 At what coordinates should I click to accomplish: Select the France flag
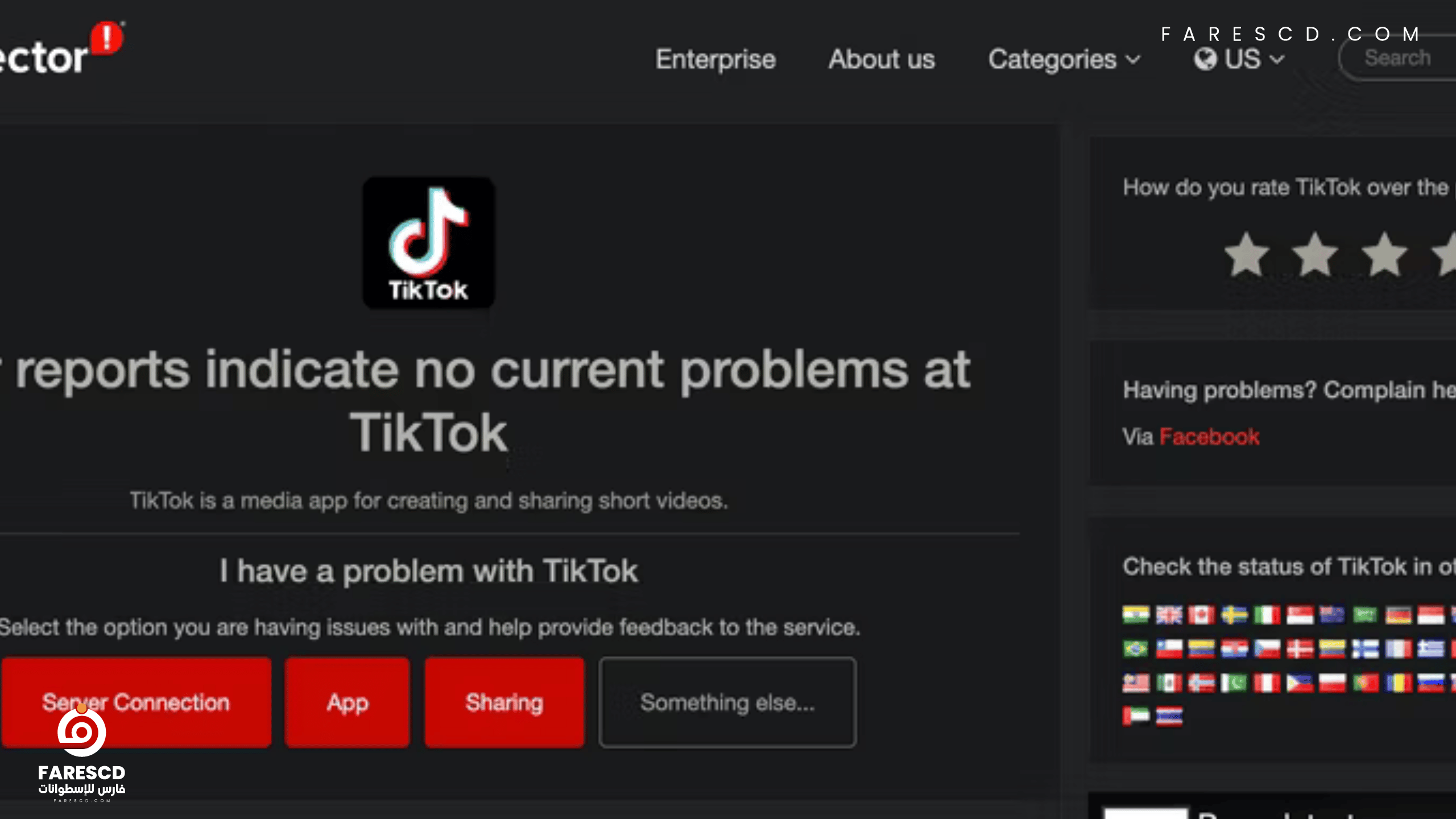pos(1398,648)
